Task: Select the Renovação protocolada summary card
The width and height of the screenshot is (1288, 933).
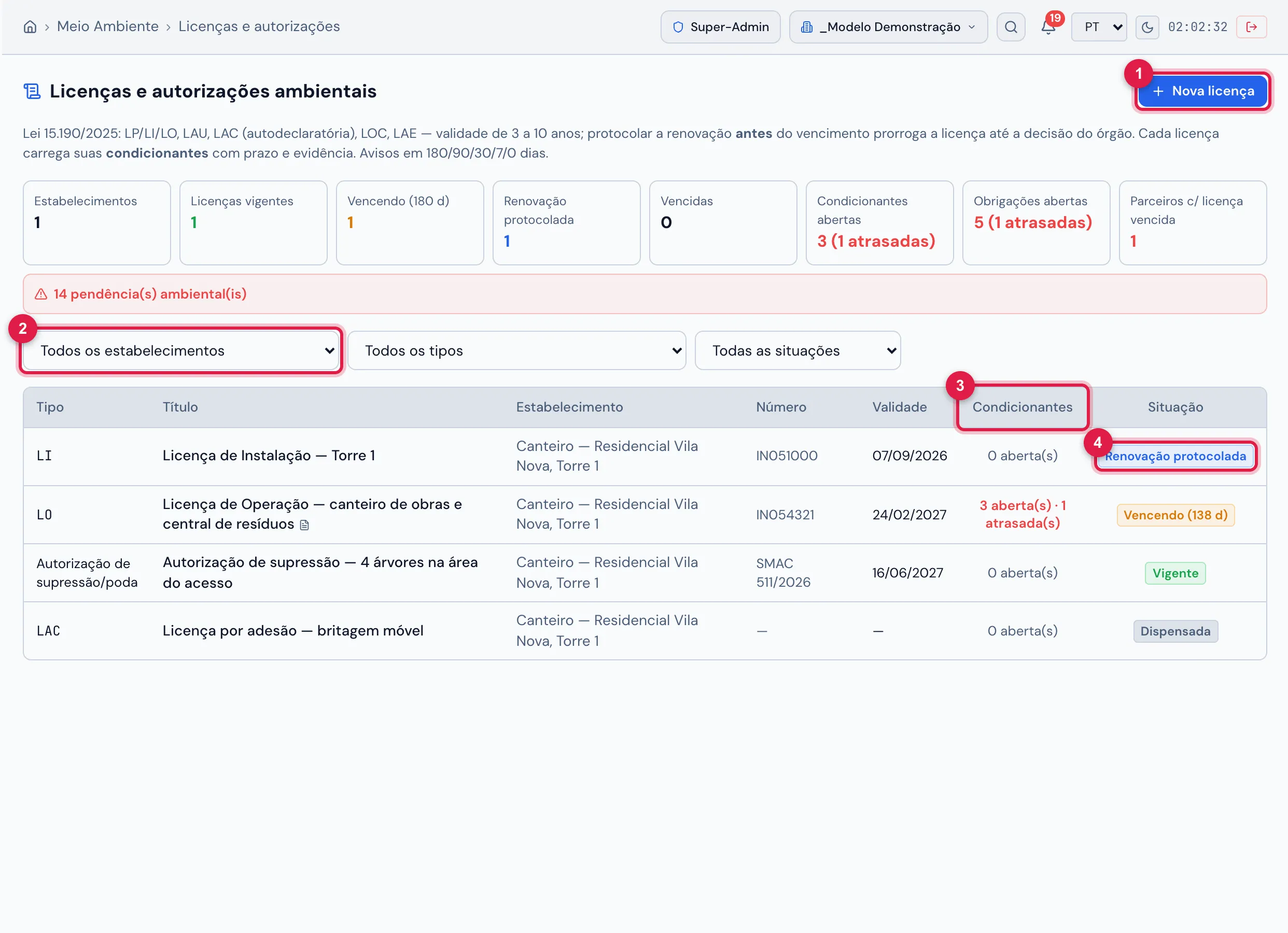Action: pos(566,222)
